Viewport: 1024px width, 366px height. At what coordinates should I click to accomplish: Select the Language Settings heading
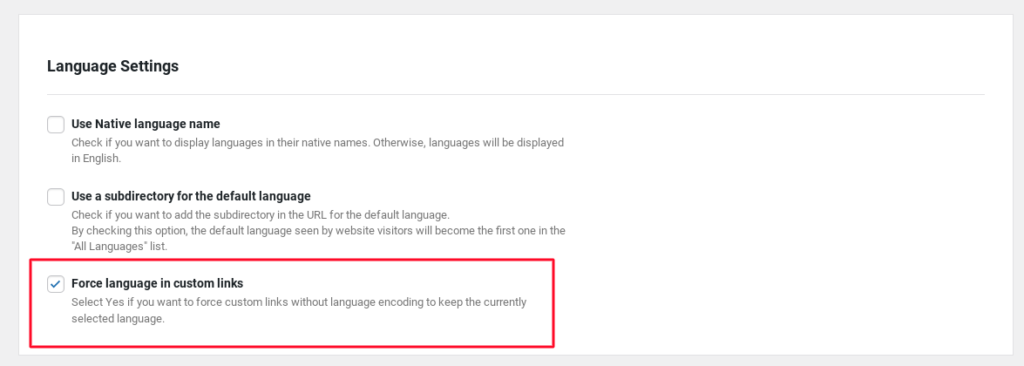(x=113, y=66)
